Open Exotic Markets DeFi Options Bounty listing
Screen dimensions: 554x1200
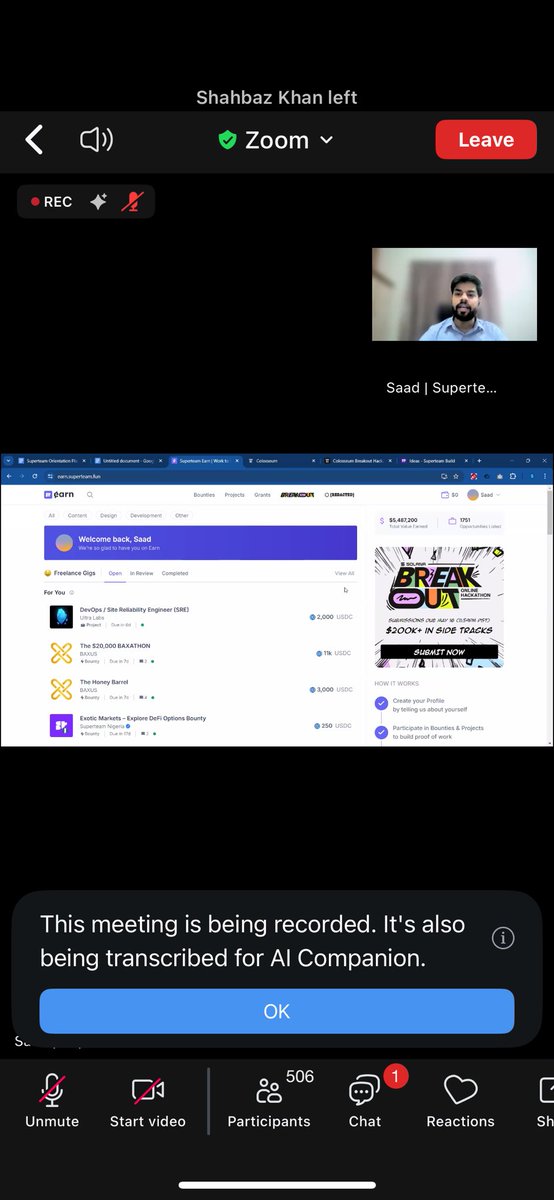coord(200,725)
